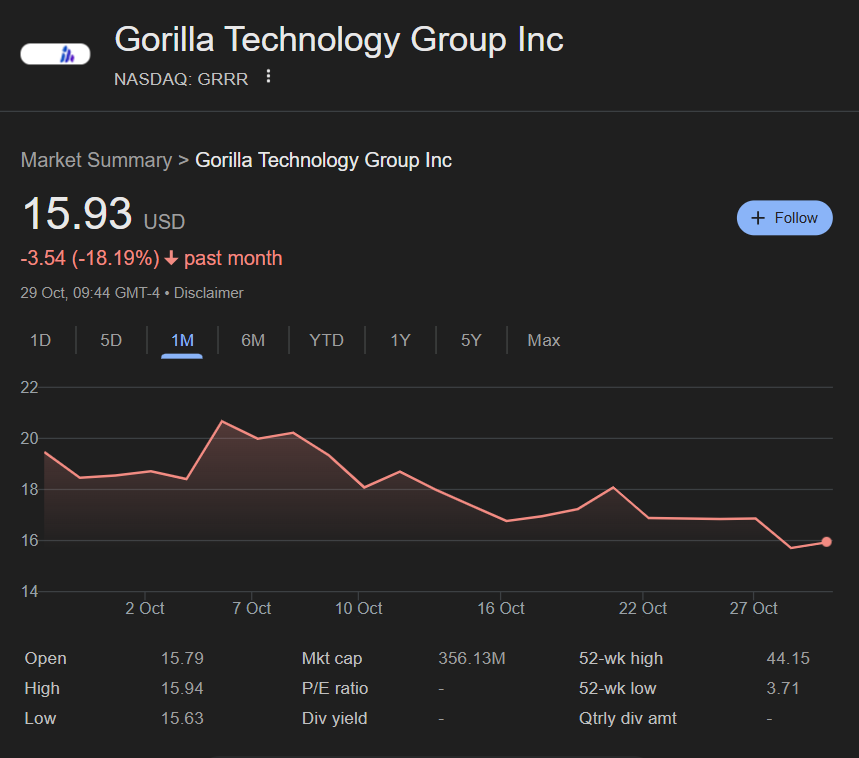Click the 22 Oct axis label
The height and width of the screenshot is (758, 859).
point(643,608)
